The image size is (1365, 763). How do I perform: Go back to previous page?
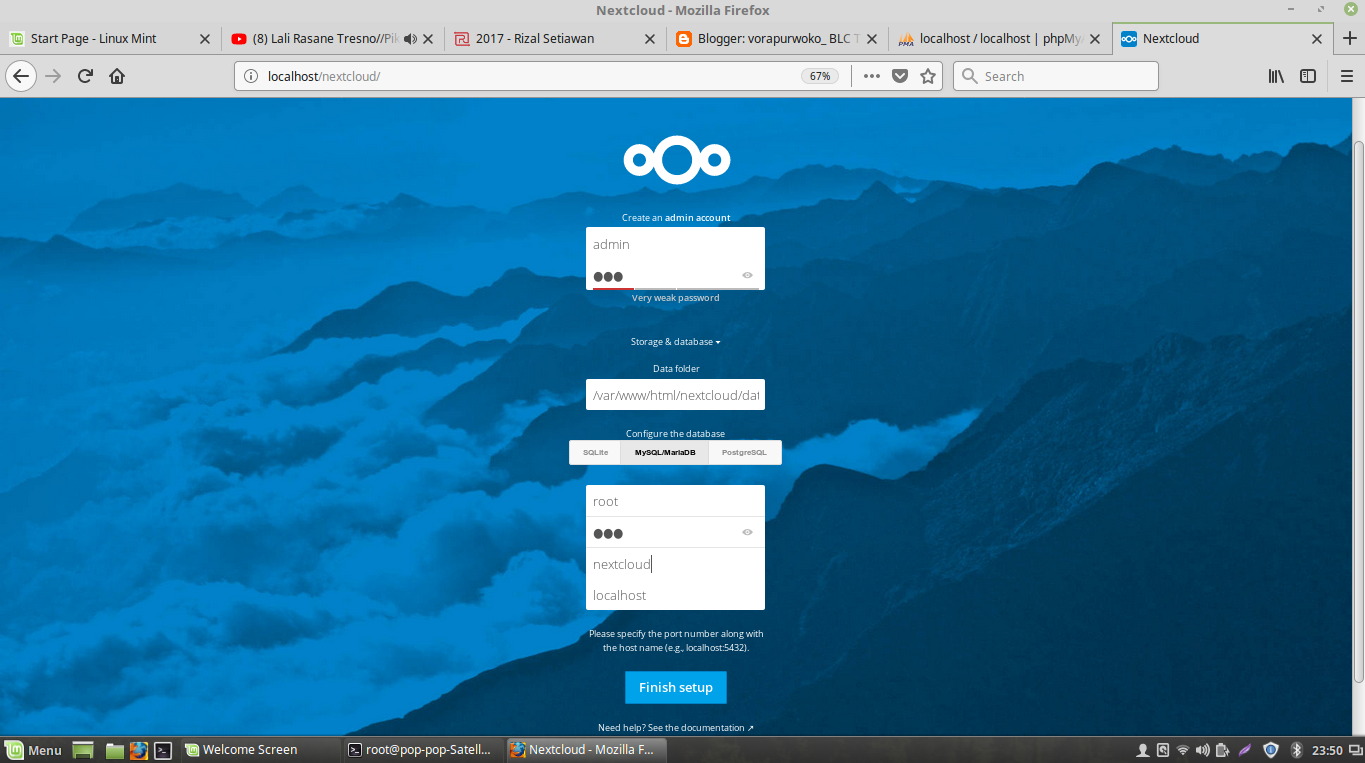(x=21, y=76)
